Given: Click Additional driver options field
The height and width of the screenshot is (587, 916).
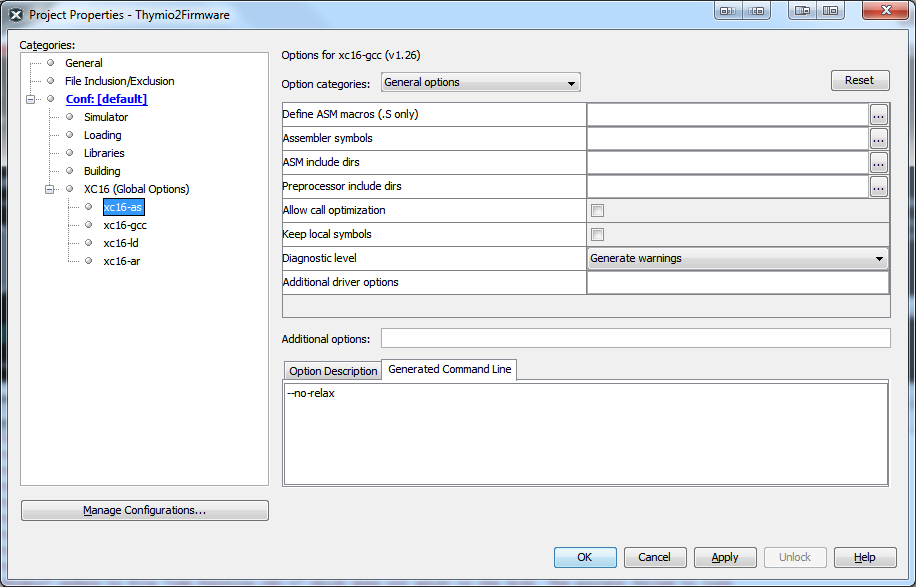Looking at the screenshot, I should [738, 283].
